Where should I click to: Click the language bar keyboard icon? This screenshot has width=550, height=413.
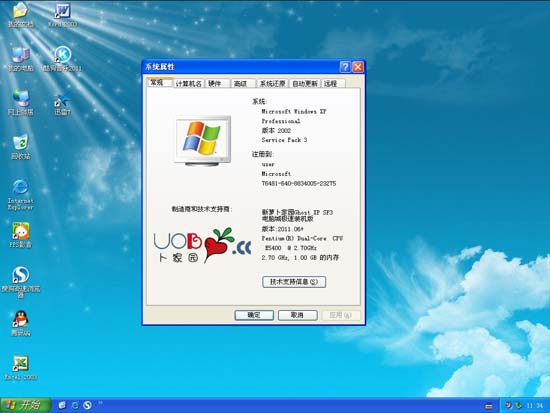pyautogui.click(x=489, y=406)
